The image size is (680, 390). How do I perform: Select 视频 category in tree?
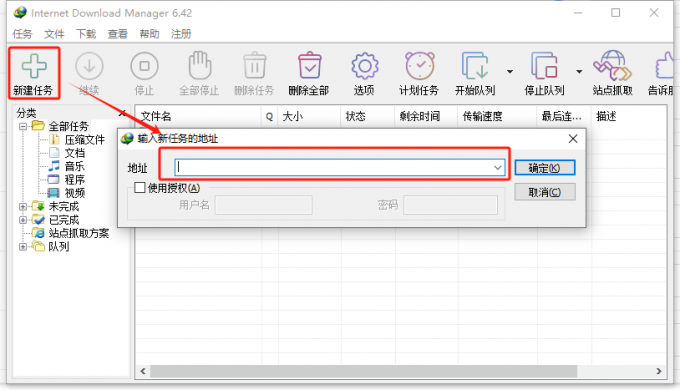tap(75, 193)
